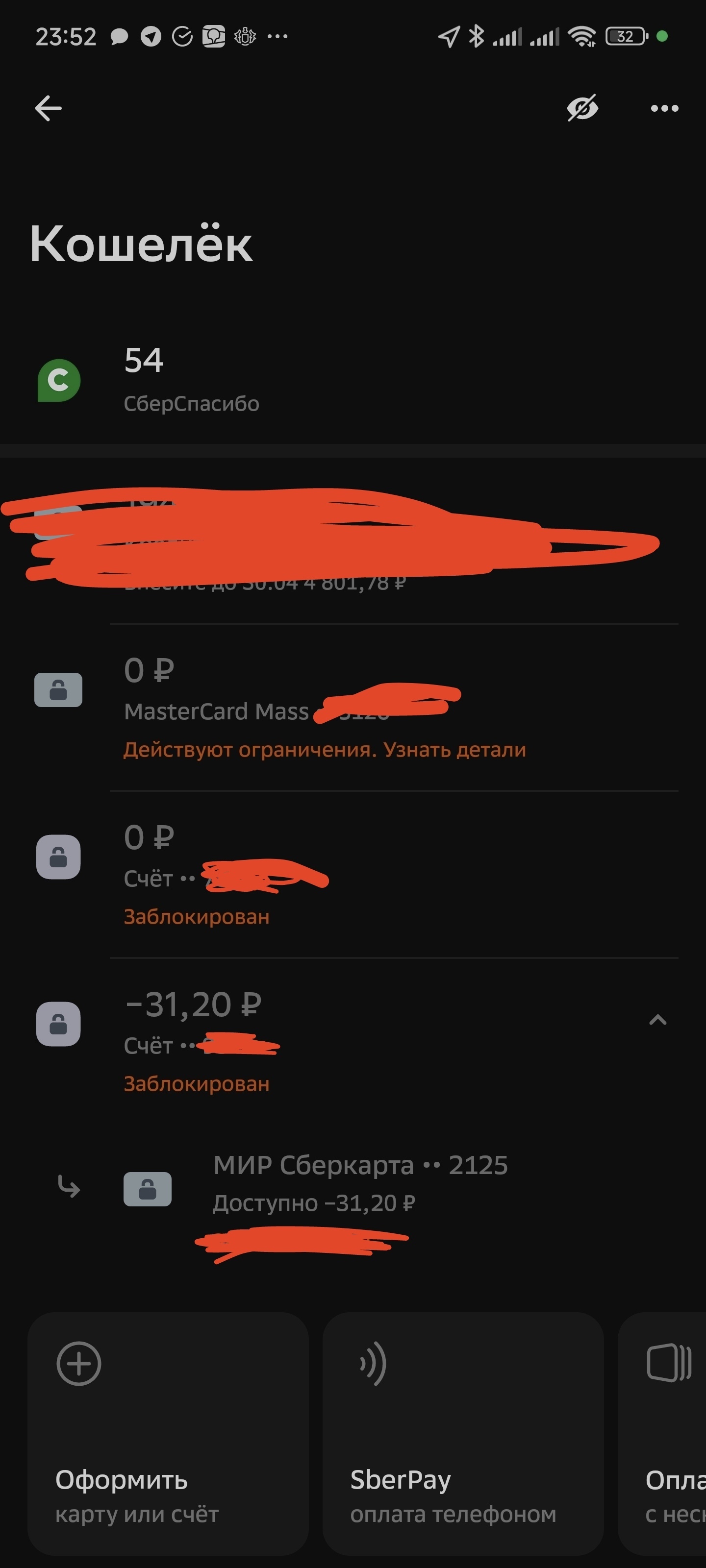Tap the Wi-Fi status bar icon
The width and height of the screenshot is (706, 1568).
pos(582,37)
